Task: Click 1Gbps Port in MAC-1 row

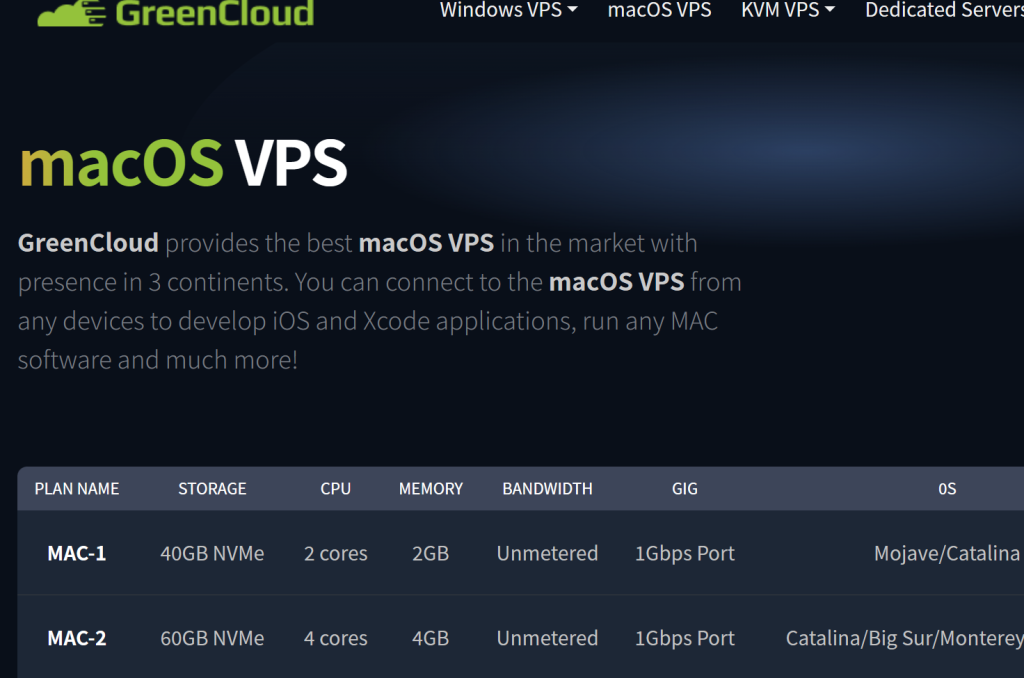Action: point(685,553)
